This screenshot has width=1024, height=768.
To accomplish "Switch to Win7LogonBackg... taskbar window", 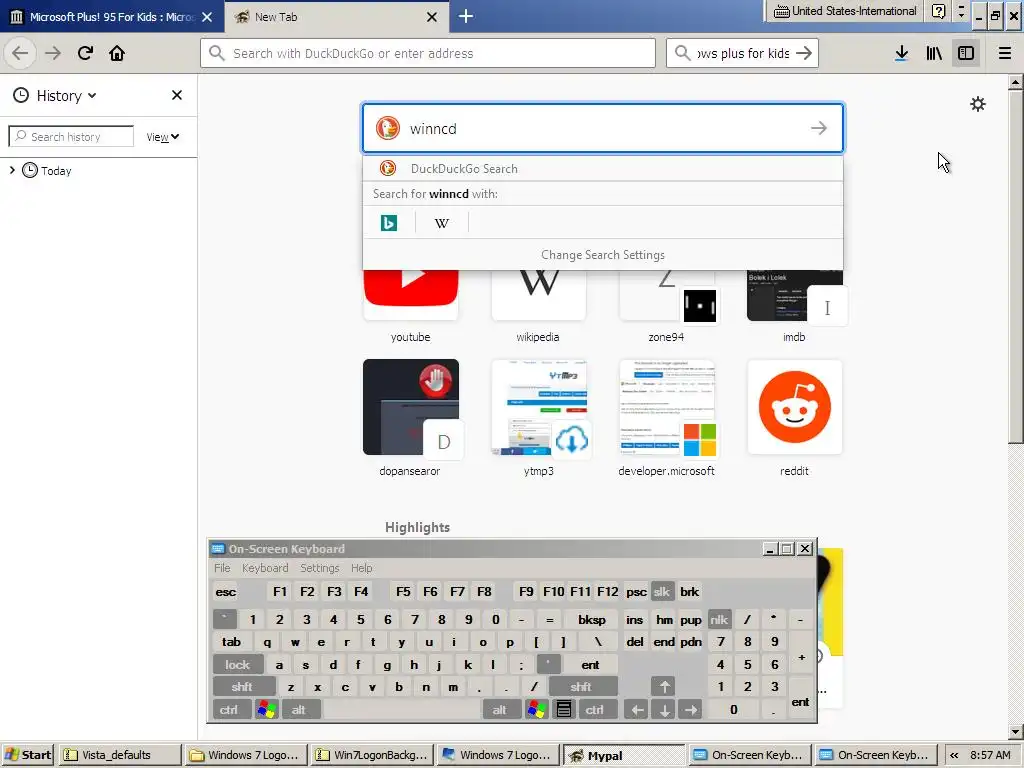I will [371, 755].
